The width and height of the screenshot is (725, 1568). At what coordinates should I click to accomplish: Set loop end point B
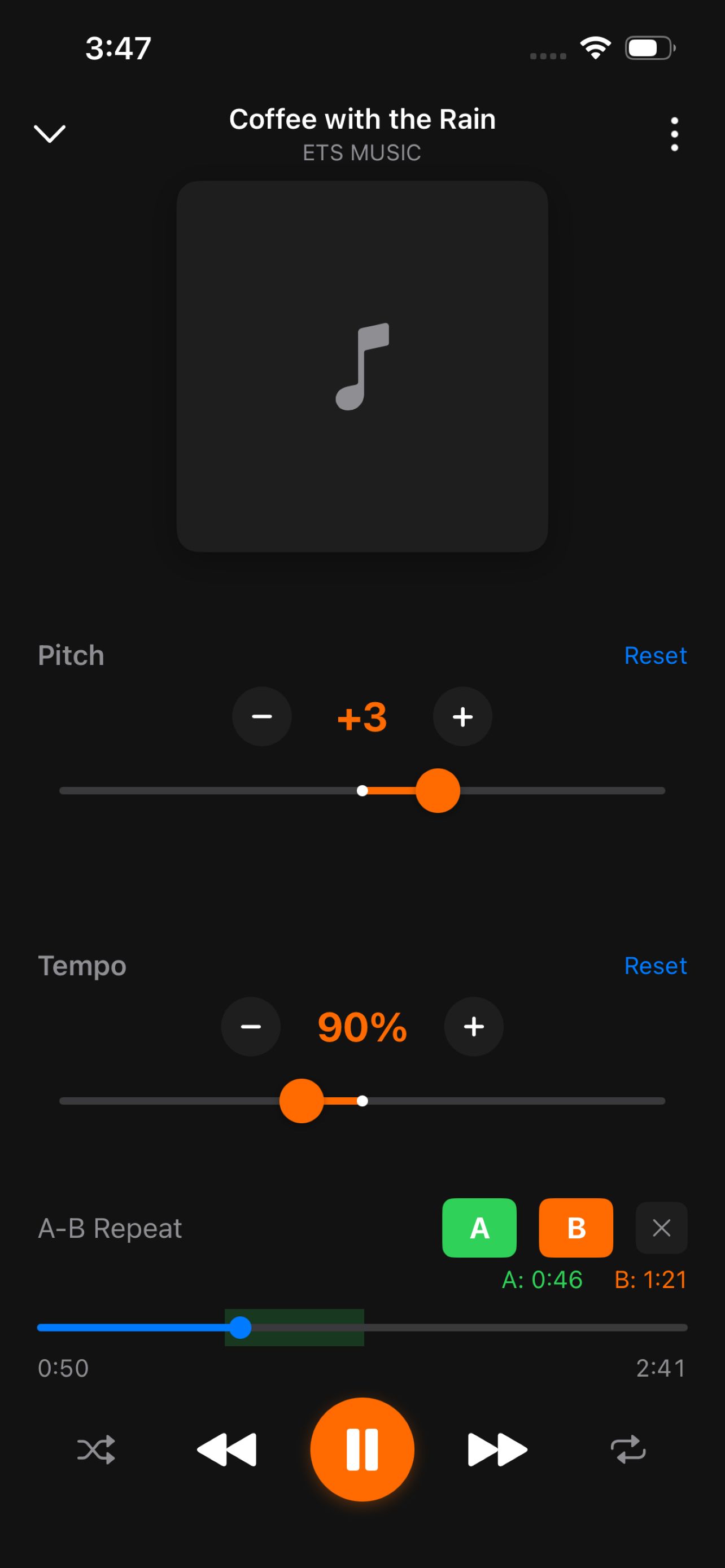pyautogui.click(x=576, y=1228)
